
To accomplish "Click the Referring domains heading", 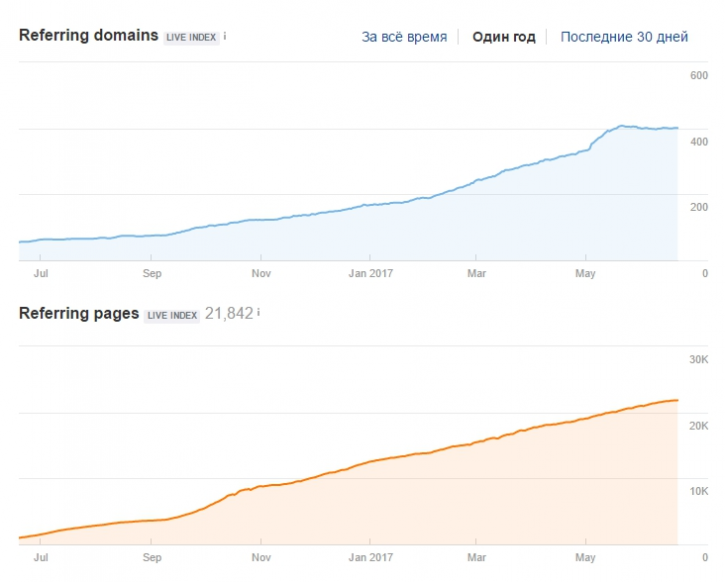I will click(88, 35).
